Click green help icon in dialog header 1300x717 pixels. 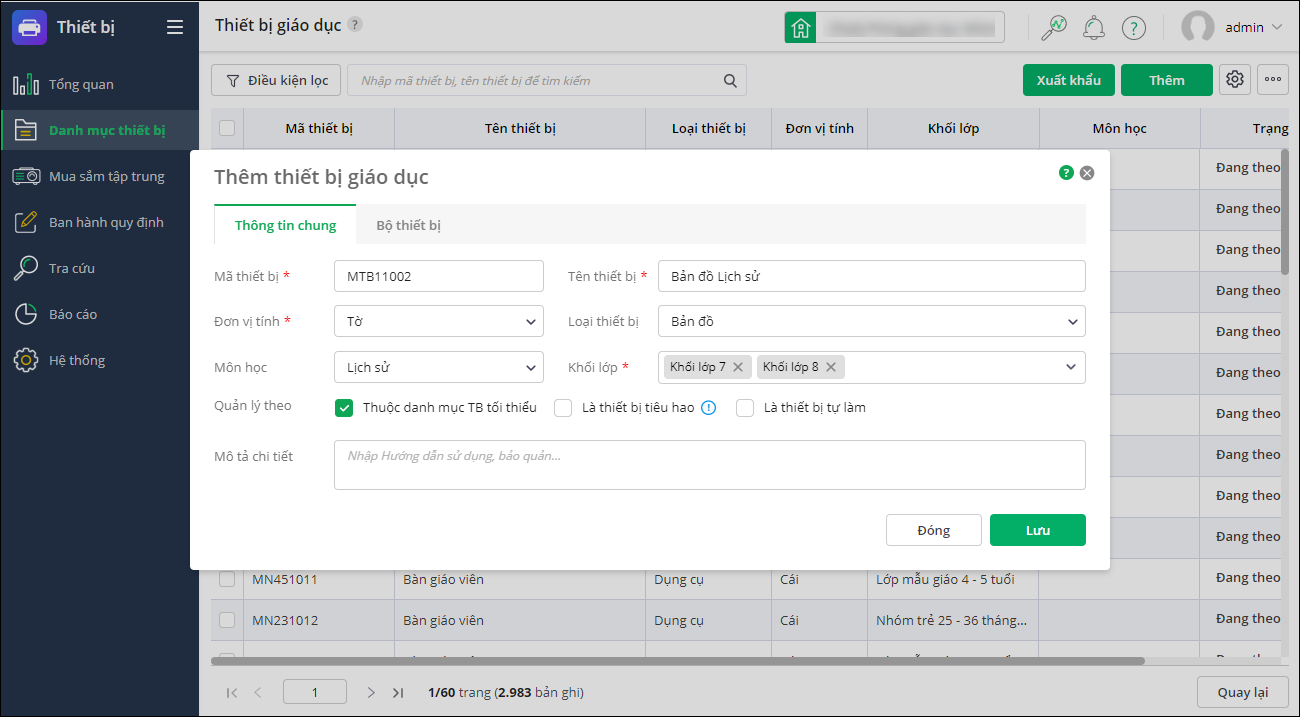1066,173
